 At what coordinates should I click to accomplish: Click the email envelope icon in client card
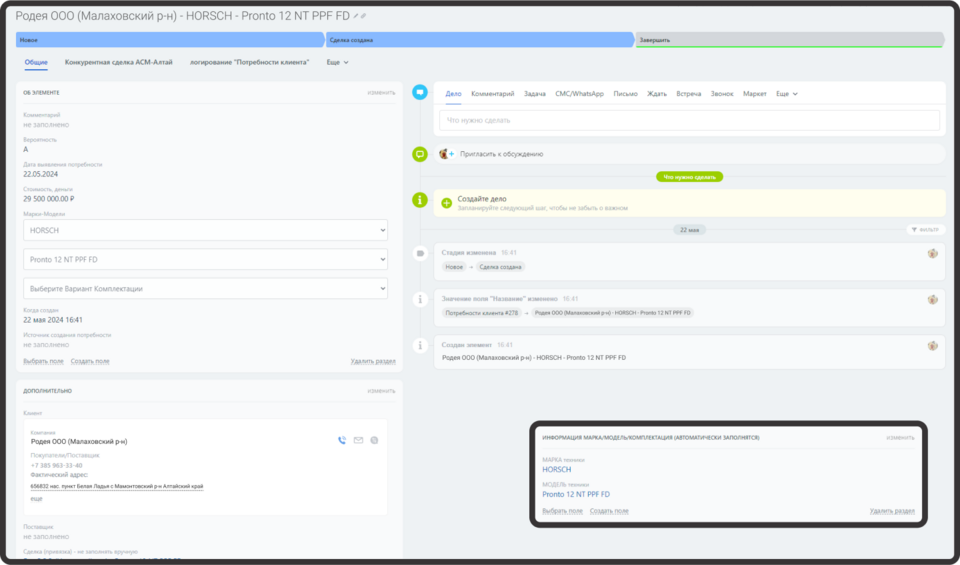click(x=358, y=440)
